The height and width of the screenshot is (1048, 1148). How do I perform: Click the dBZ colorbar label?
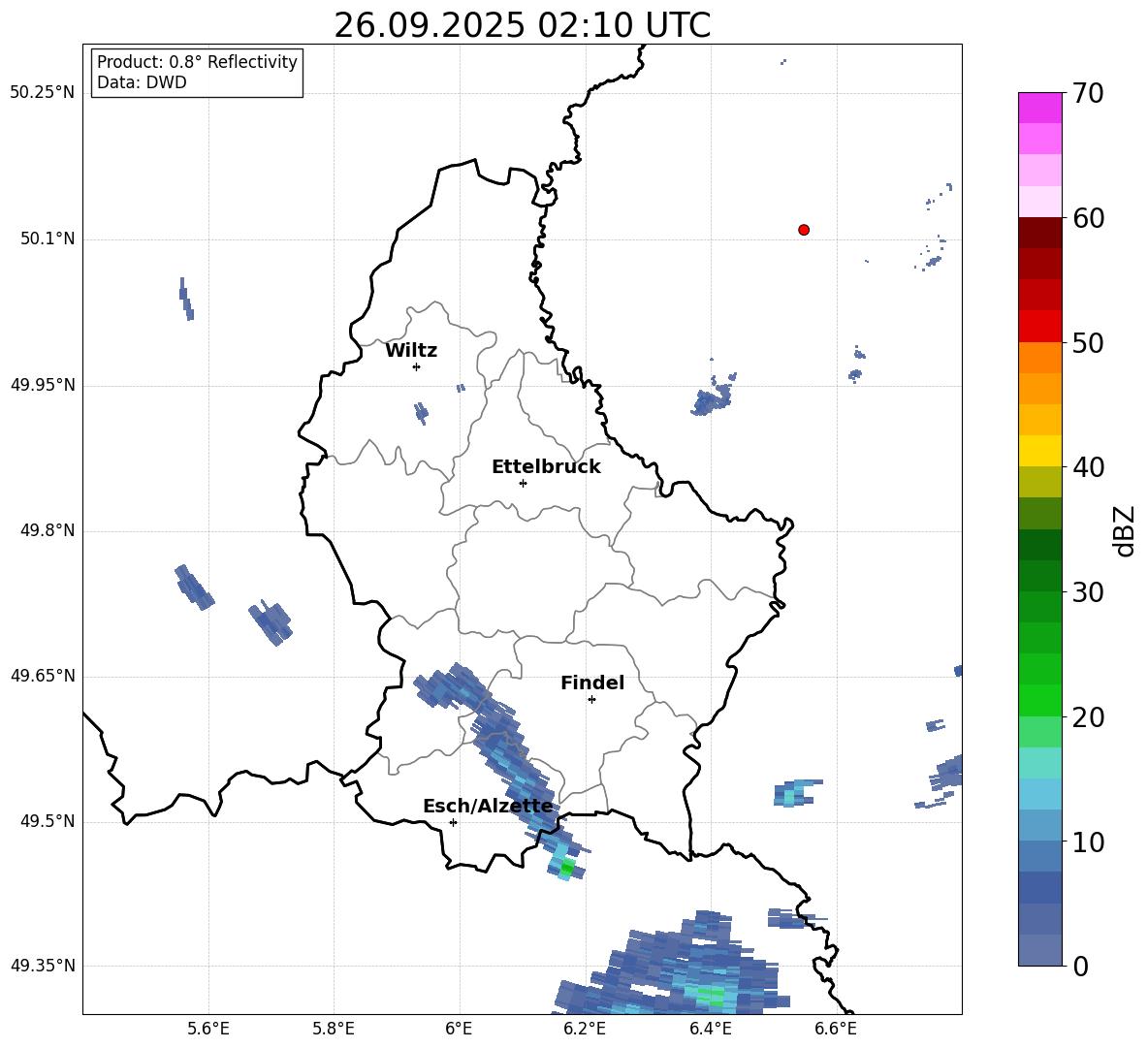pyautogui.click(x=1124, y=530)
